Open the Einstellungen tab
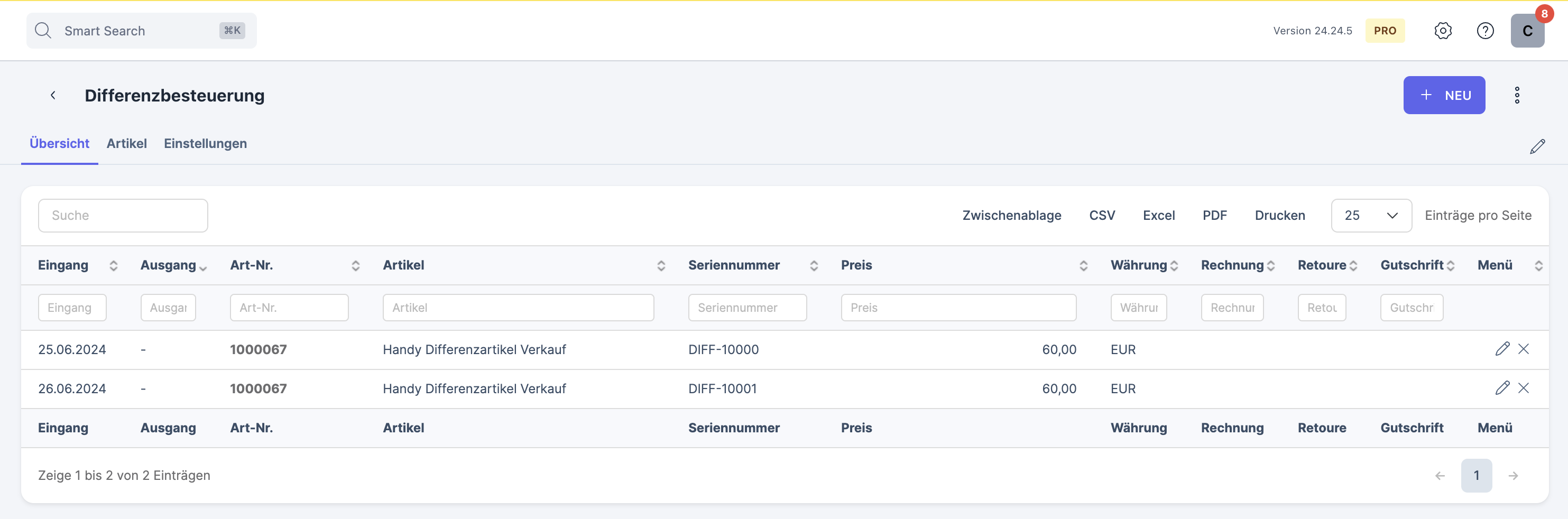1568x519 pixels. [x=205, y=144]
